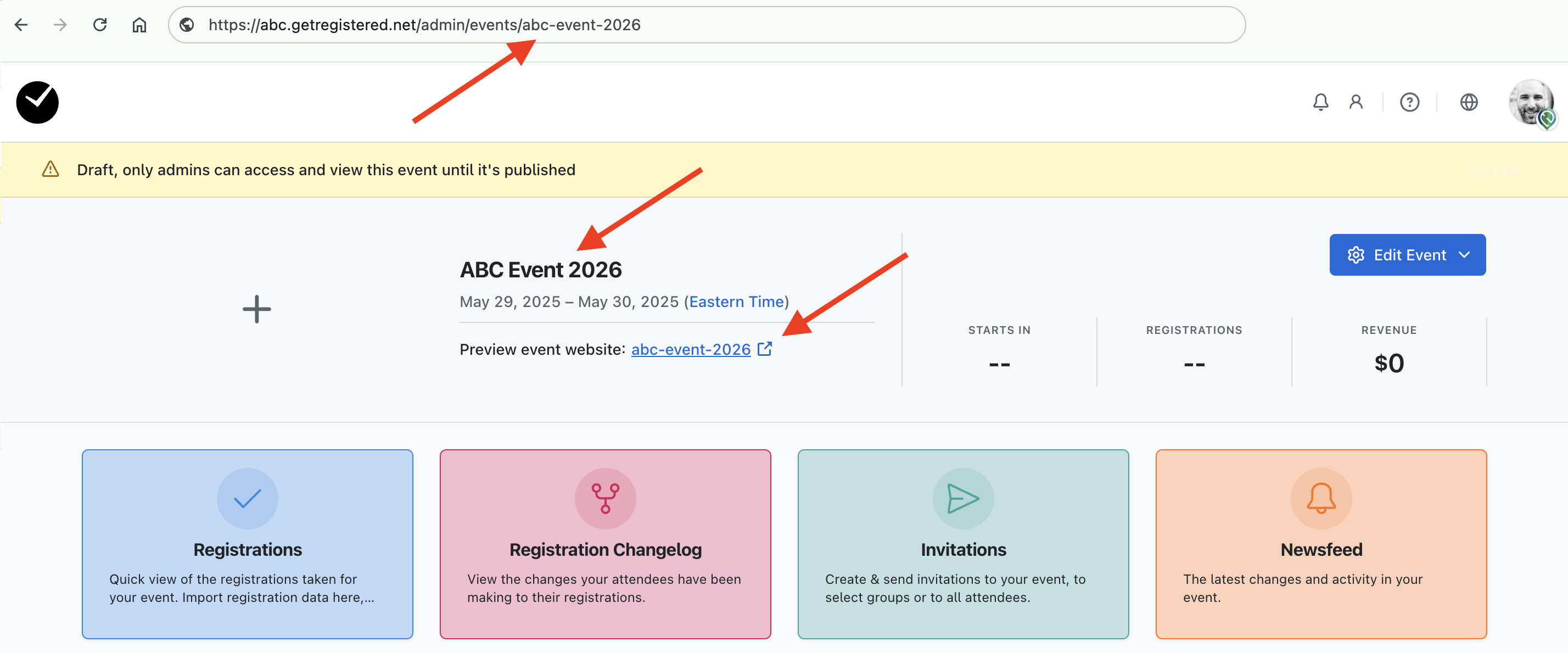Open notifications bell in header
The image size is (1568, 653).
(x=1320, y=102)
